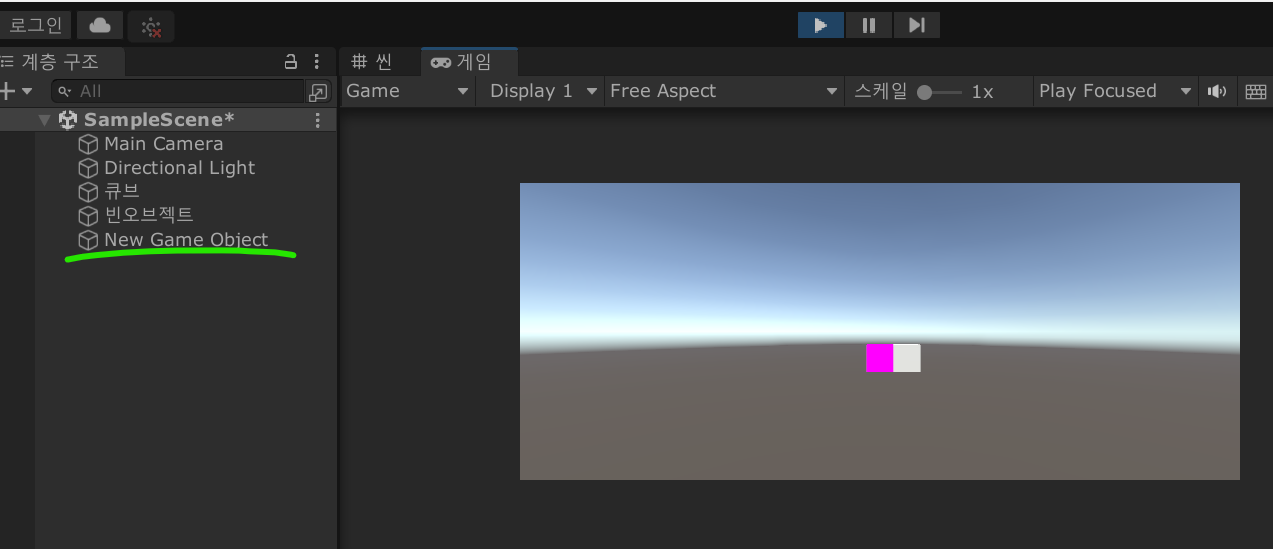Screen dimensions: 1273x549
Task: Toggle the keyboard shortcuts icon in the game toolbar
Action: click(1256, 92)
